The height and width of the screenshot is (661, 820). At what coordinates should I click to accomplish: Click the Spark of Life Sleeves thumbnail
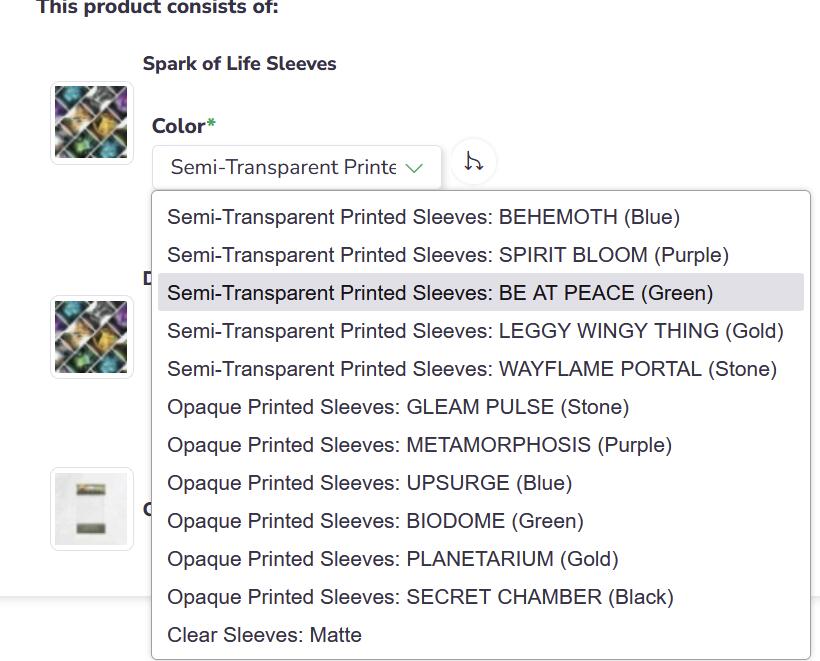coord(92,123)
